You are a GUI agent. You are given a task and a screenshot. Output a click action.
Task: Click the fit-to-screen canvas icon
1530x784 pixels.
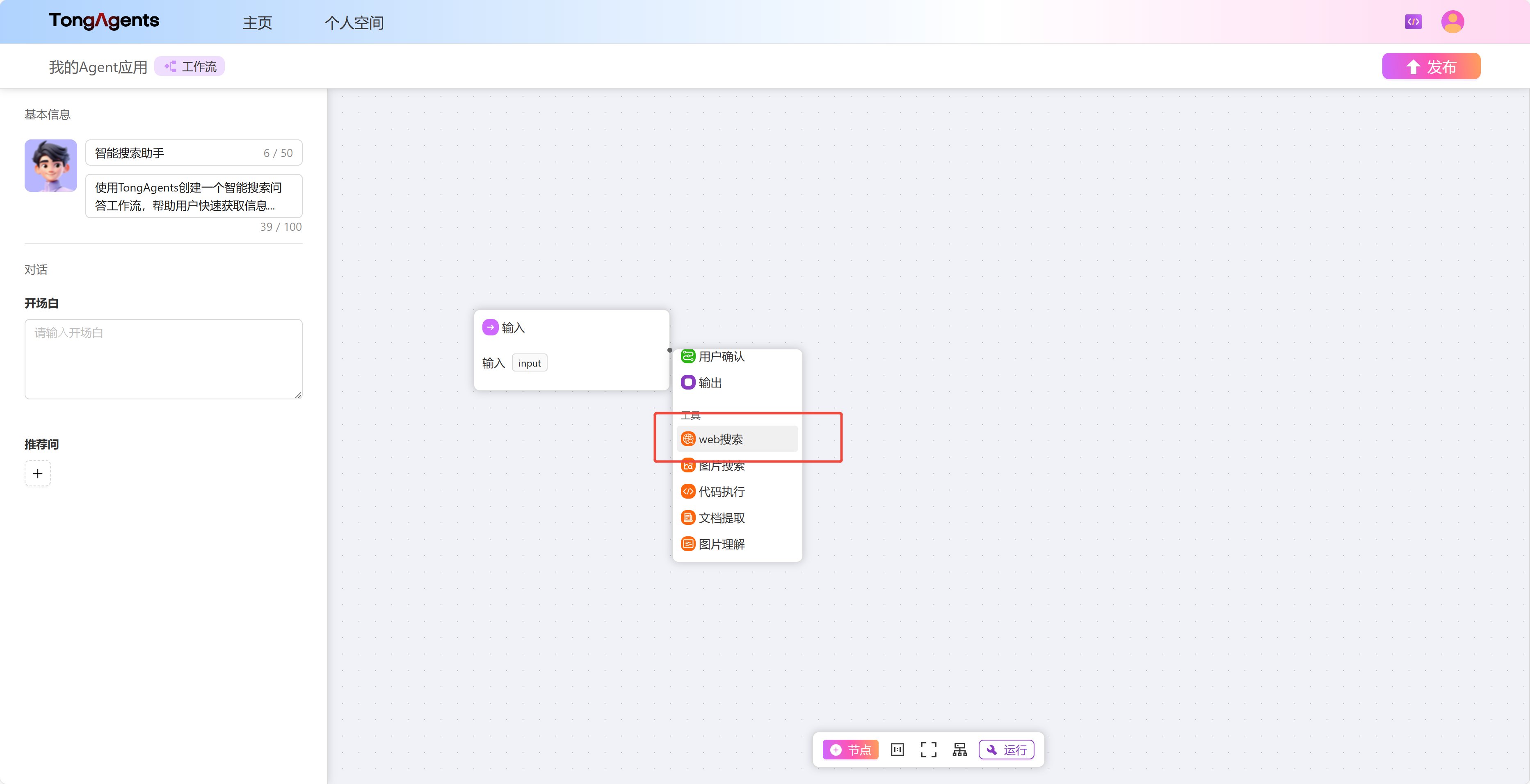[928, 750]
